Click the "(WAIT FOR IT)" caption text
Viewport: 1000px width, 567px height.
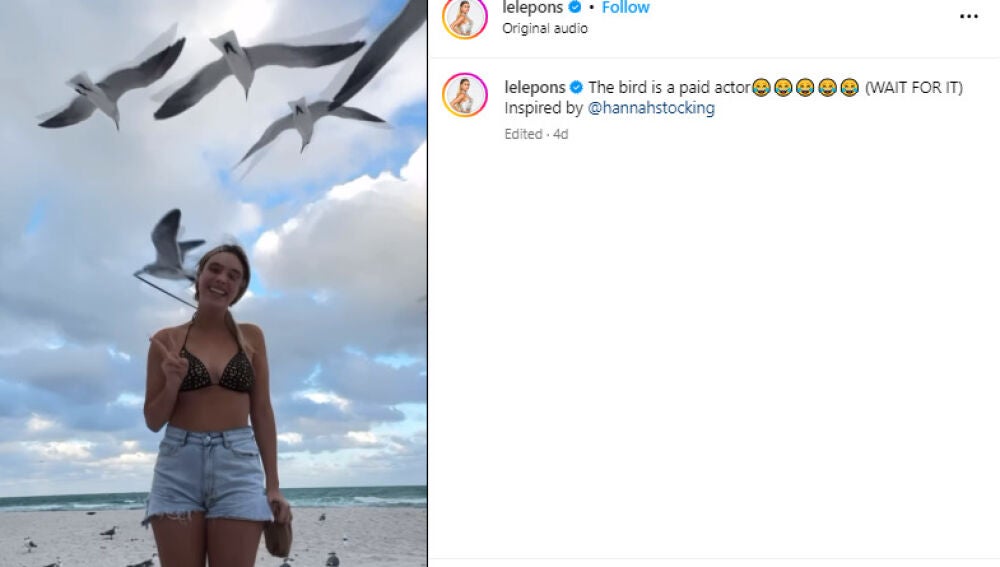[913, 88]
